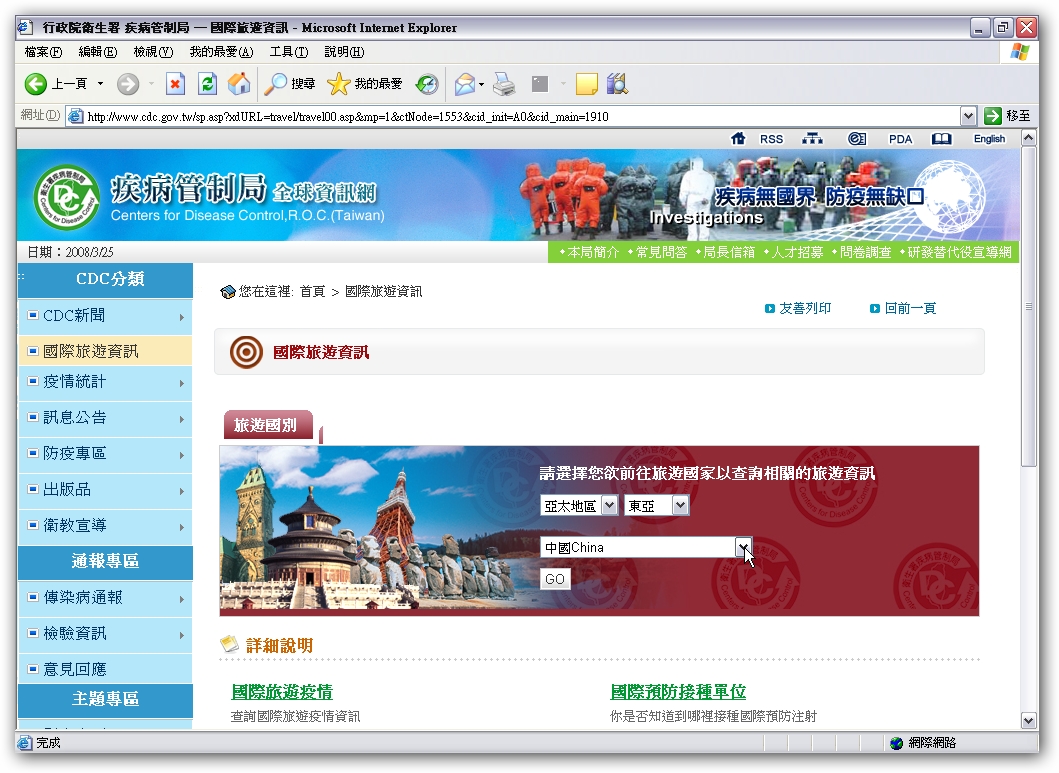Screen dimensions: 1059x773
Task: Click the Print icon in the toolbar
Action: [504, 85]
